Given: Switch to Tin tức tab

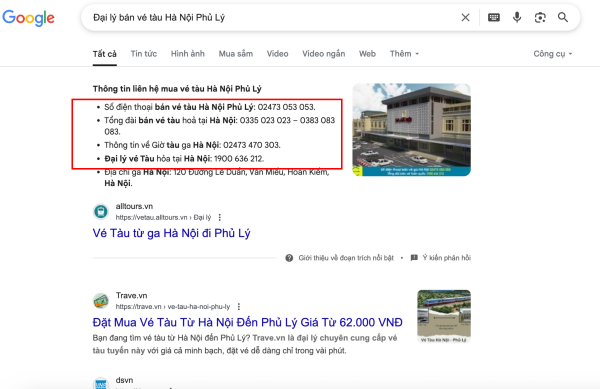Looking at the screenshot, I should tap(144, 54).
